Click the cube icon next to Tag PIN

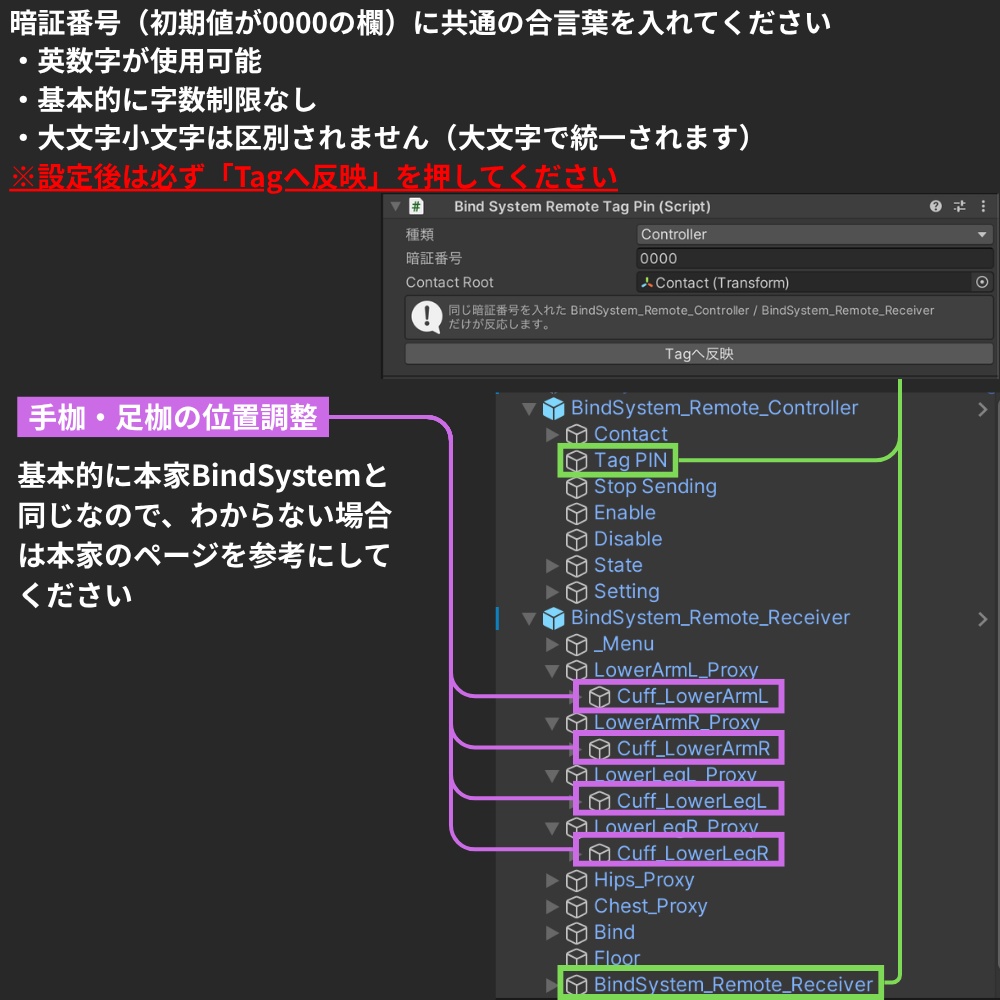577,460
